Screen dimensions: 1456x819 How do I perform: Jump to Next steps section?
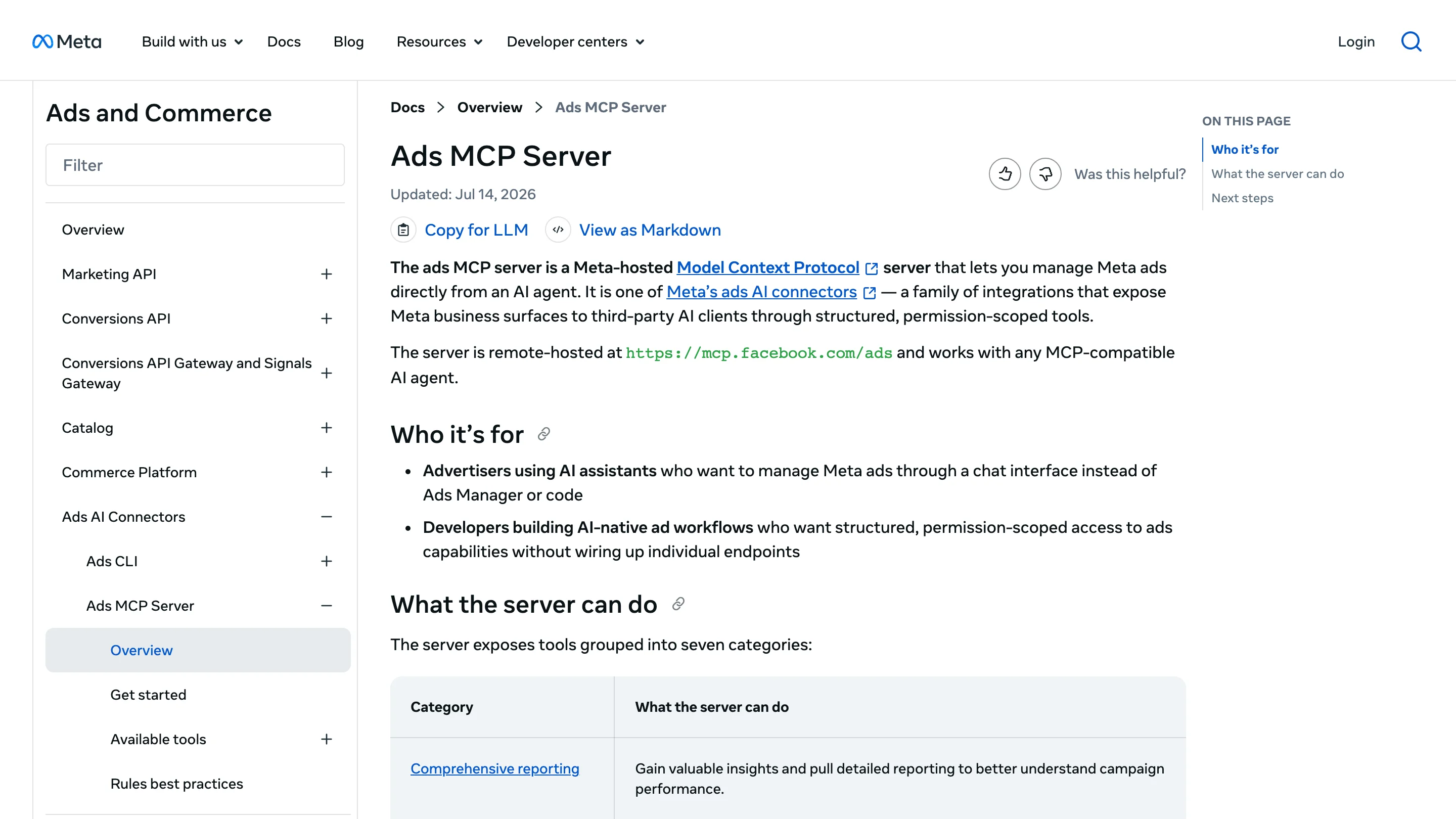point(1242,198)
